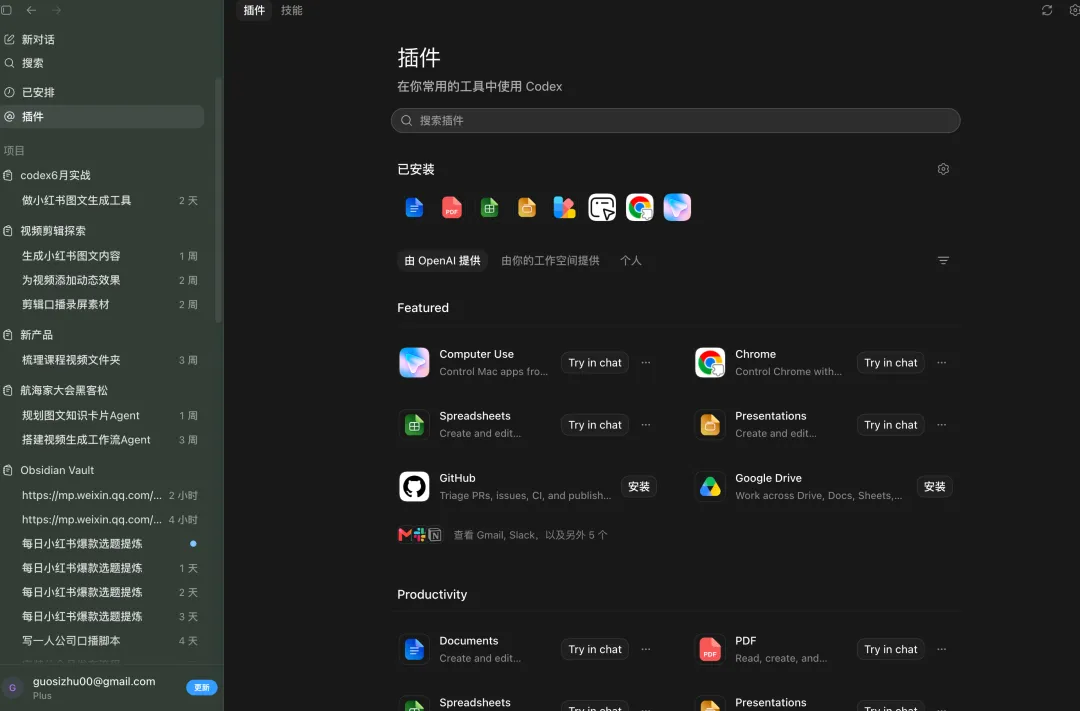
Task: Select the 由 OpenAI 提供 filter tab
Action: (x=442, y=260)
